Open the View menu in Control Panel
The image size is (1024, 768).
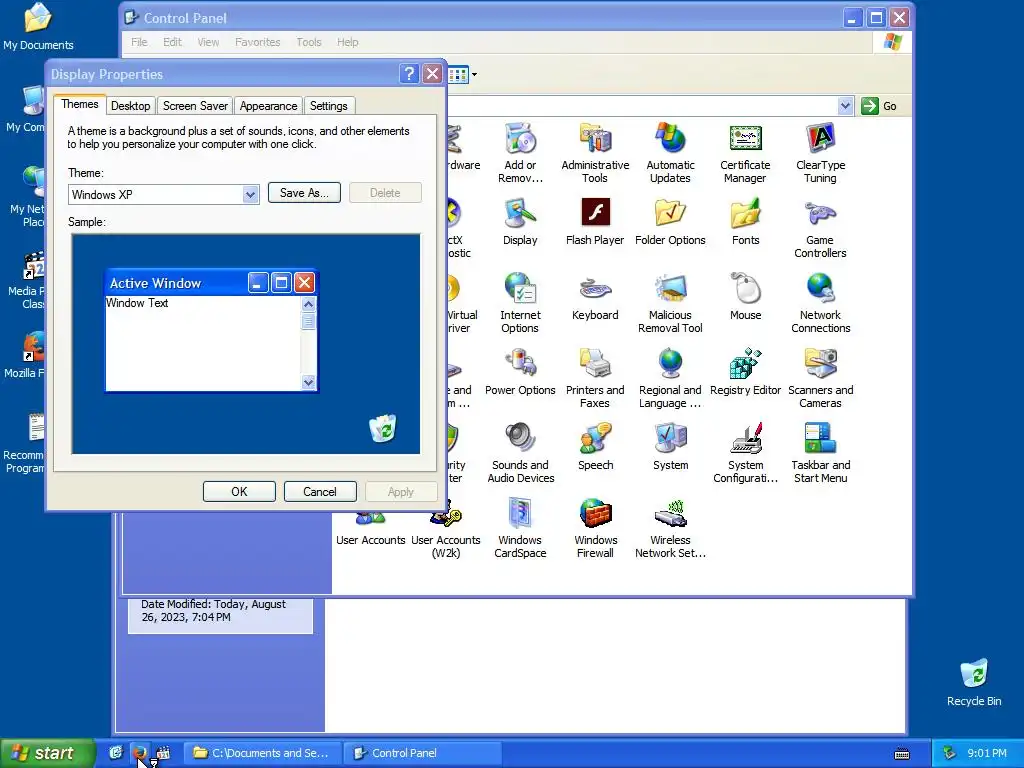pos(208,42)
